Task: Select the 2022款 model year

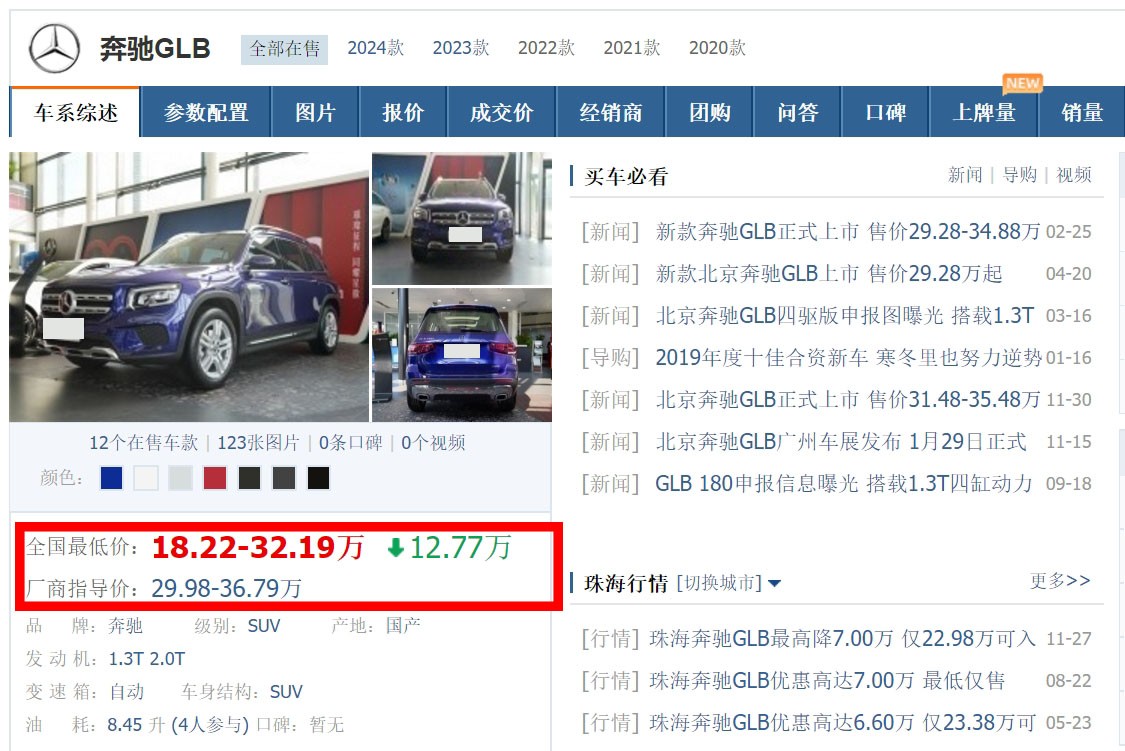Action: (x=546, y=48)
